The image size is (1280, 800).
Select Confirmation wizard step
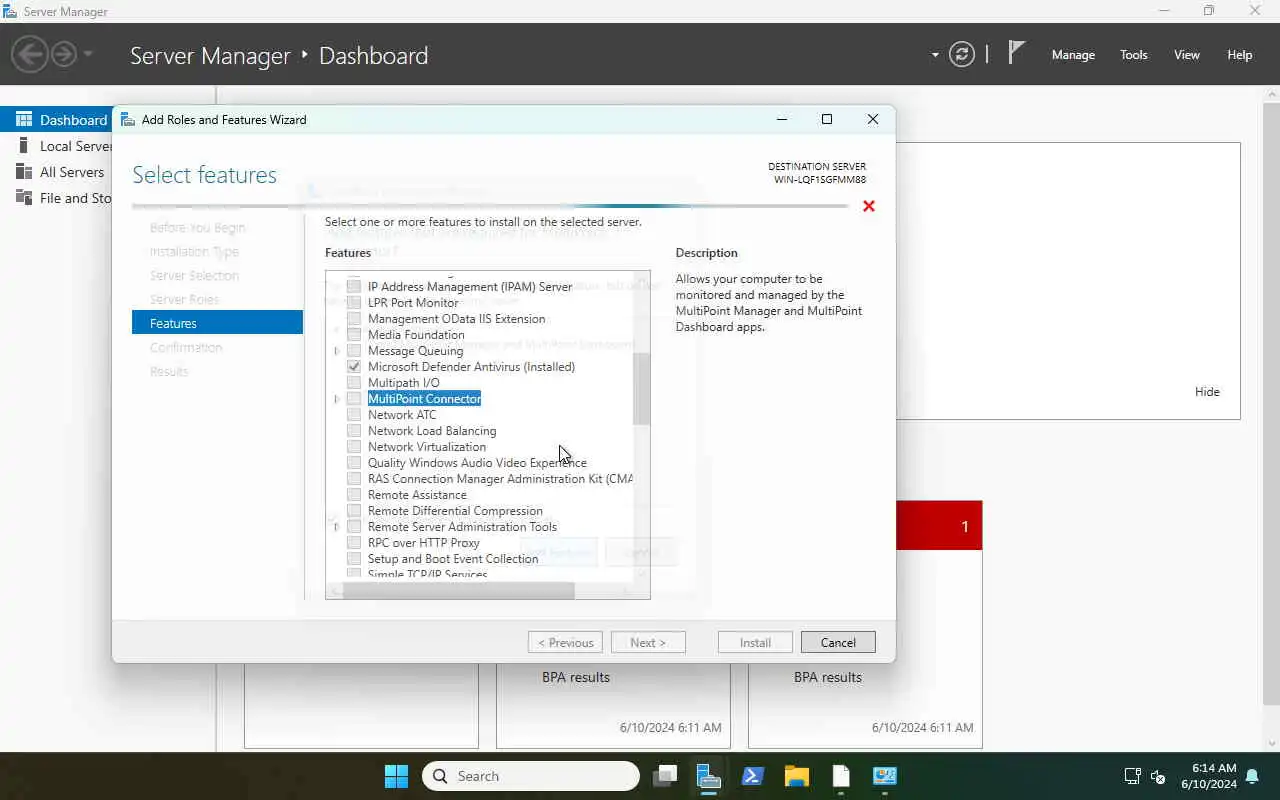pos(186,348)
